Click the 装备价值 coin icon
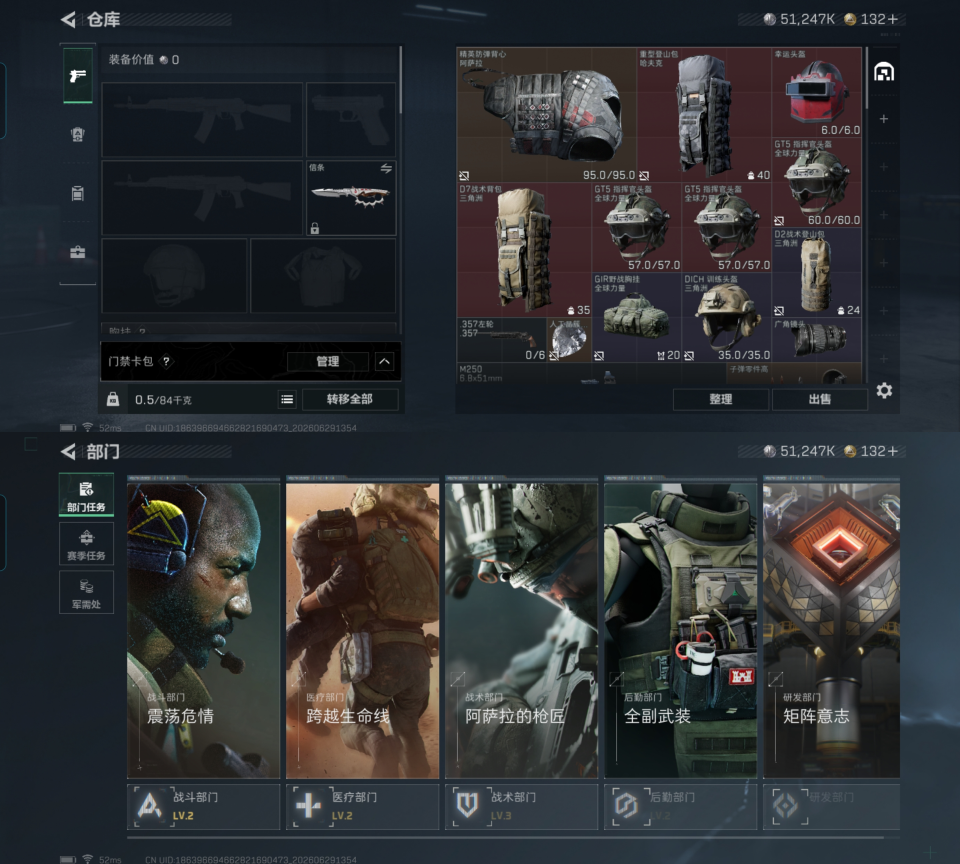Screen dimensions: 960x864 tap(163, 60)
